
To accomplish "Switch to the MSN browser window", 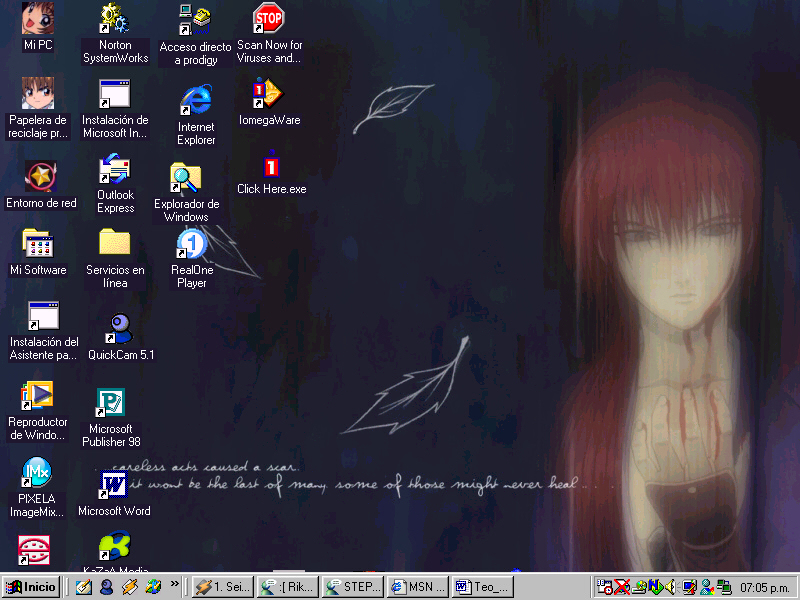I will (x=418, y=587).
